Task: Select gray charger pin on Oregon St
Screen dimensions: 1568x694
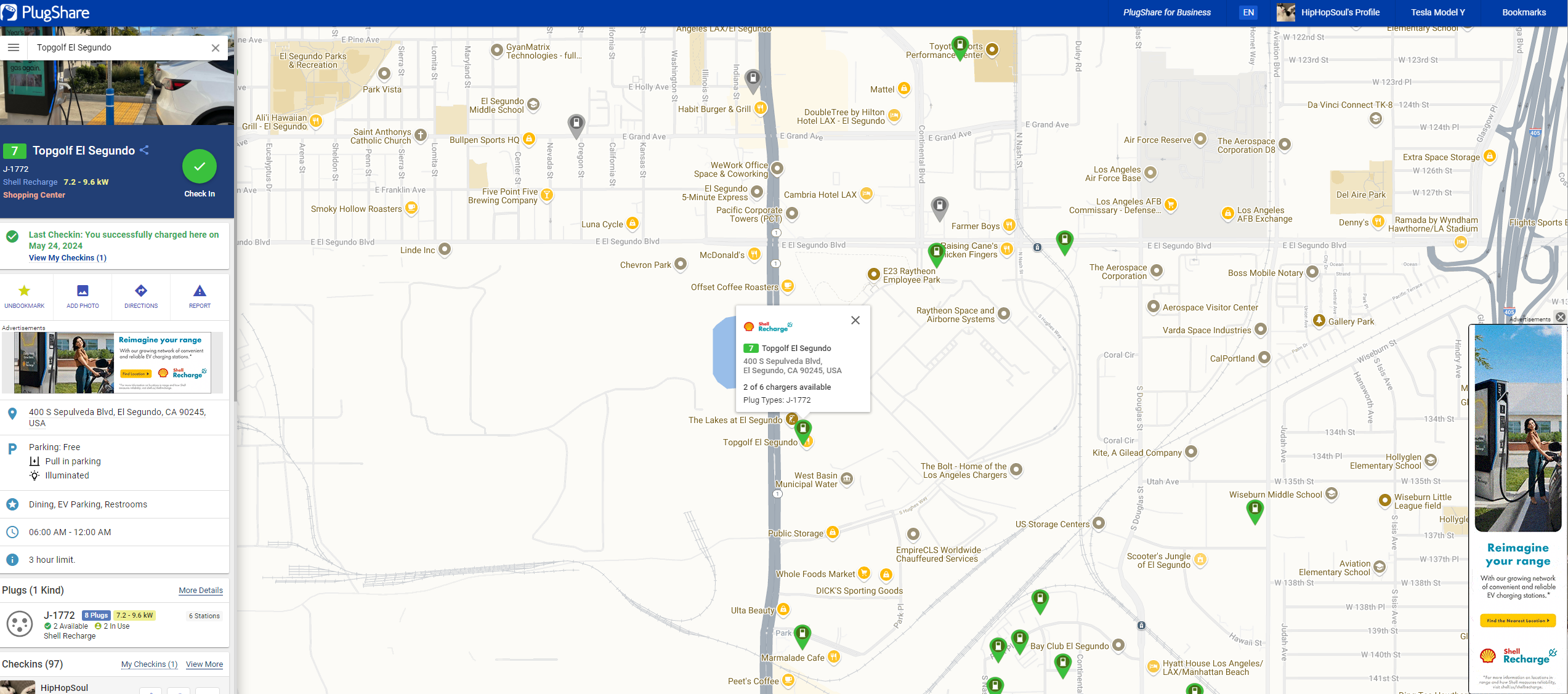Action: (576, 125)
